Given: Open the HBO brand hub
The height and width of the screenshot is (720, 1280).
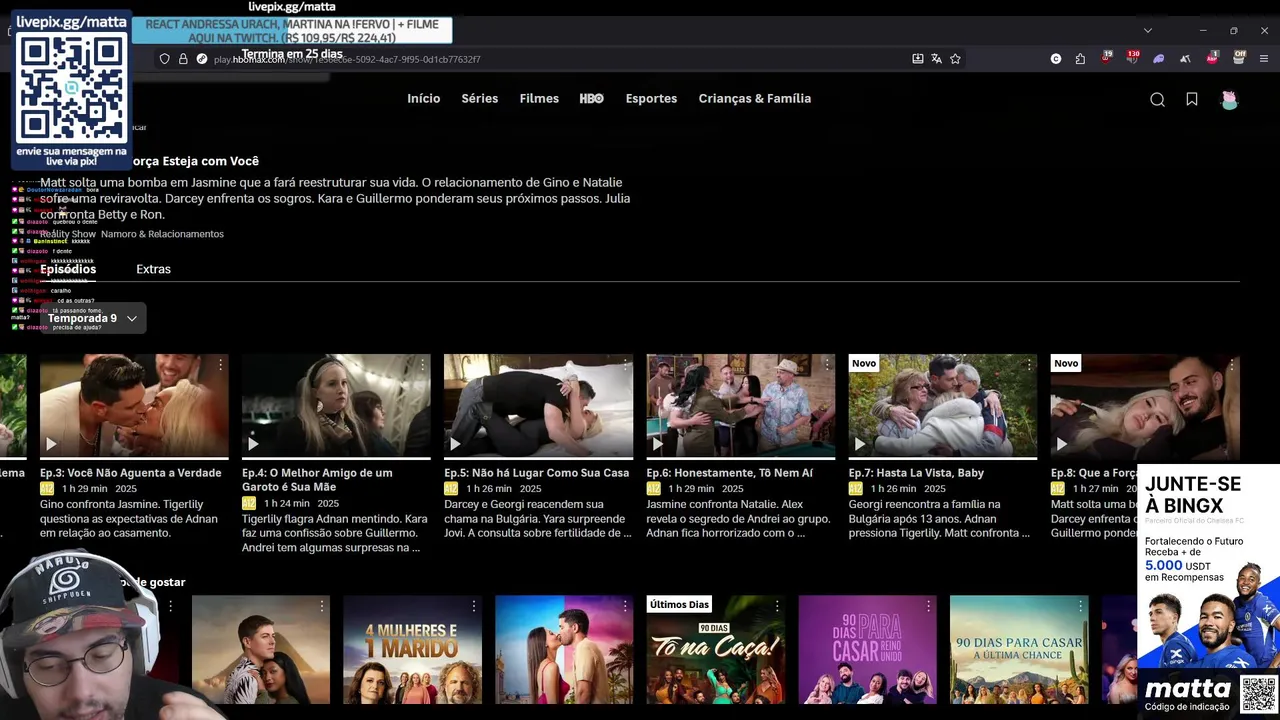Looking at the screenshot, I should tap(591, 99).
